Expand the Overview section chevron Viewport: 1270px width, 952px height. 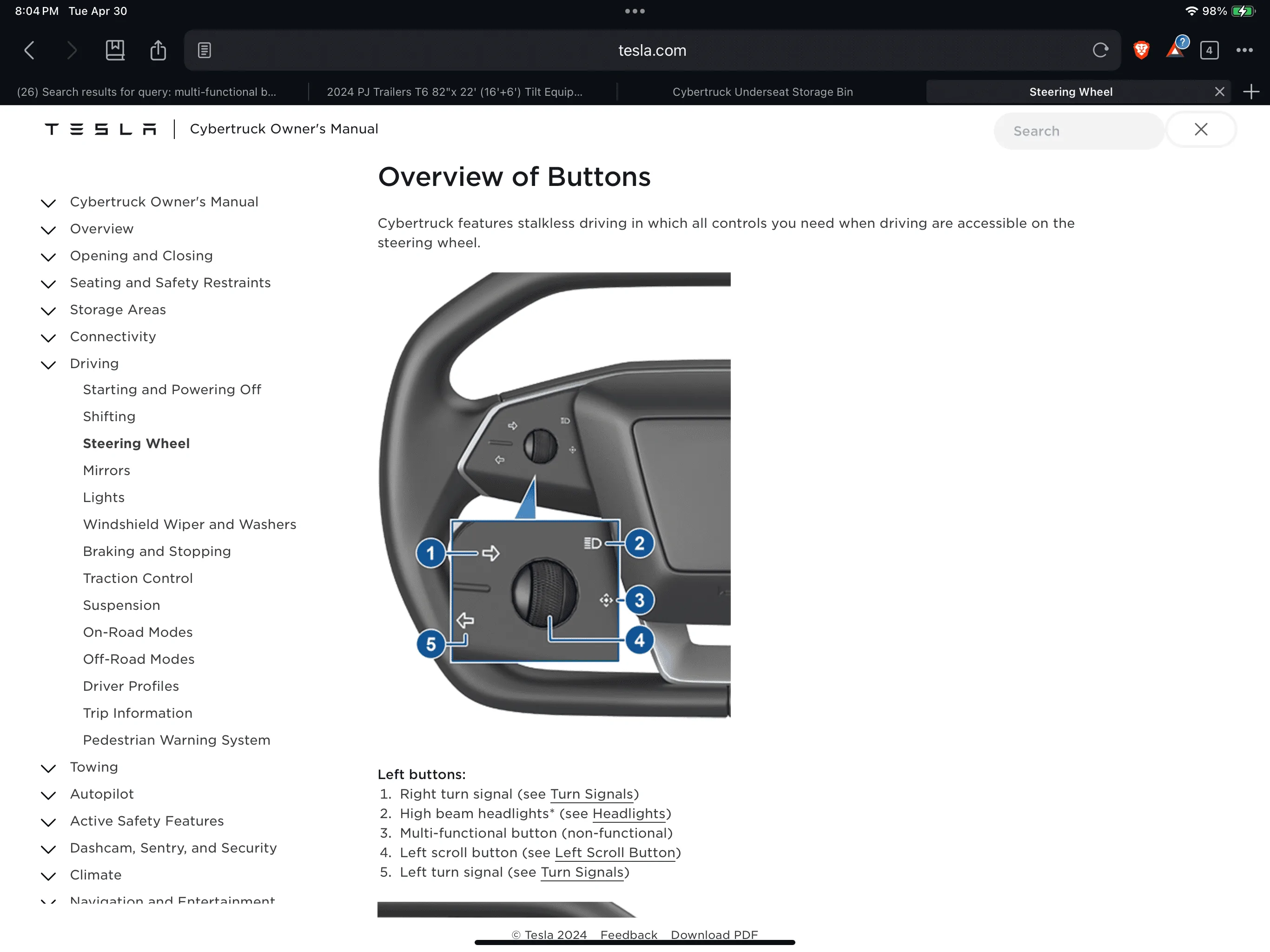pos(48,230)
